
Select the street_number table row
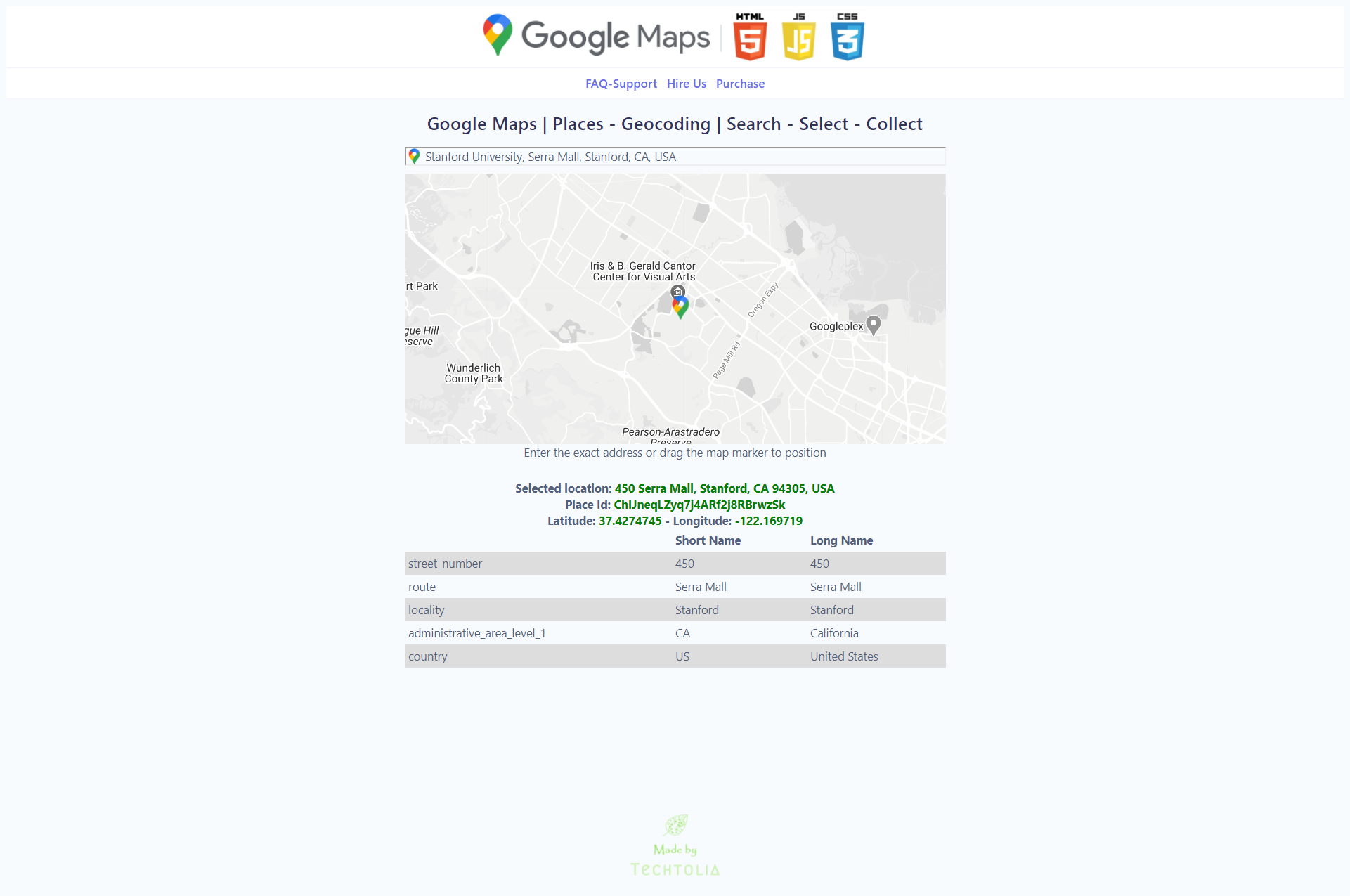pyautogui.click(x=675, y=564)
